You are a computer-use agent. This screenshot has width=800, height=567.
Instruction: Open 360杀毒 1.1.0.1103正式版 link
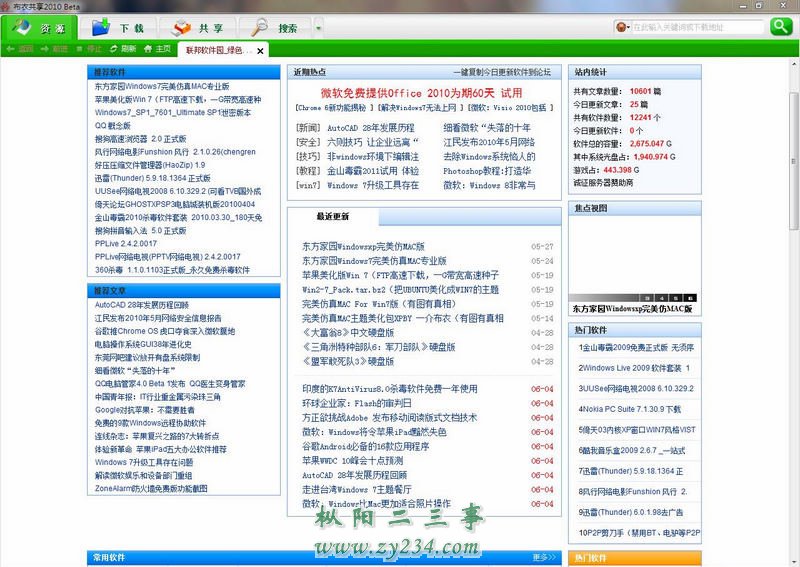pos(172,270)
